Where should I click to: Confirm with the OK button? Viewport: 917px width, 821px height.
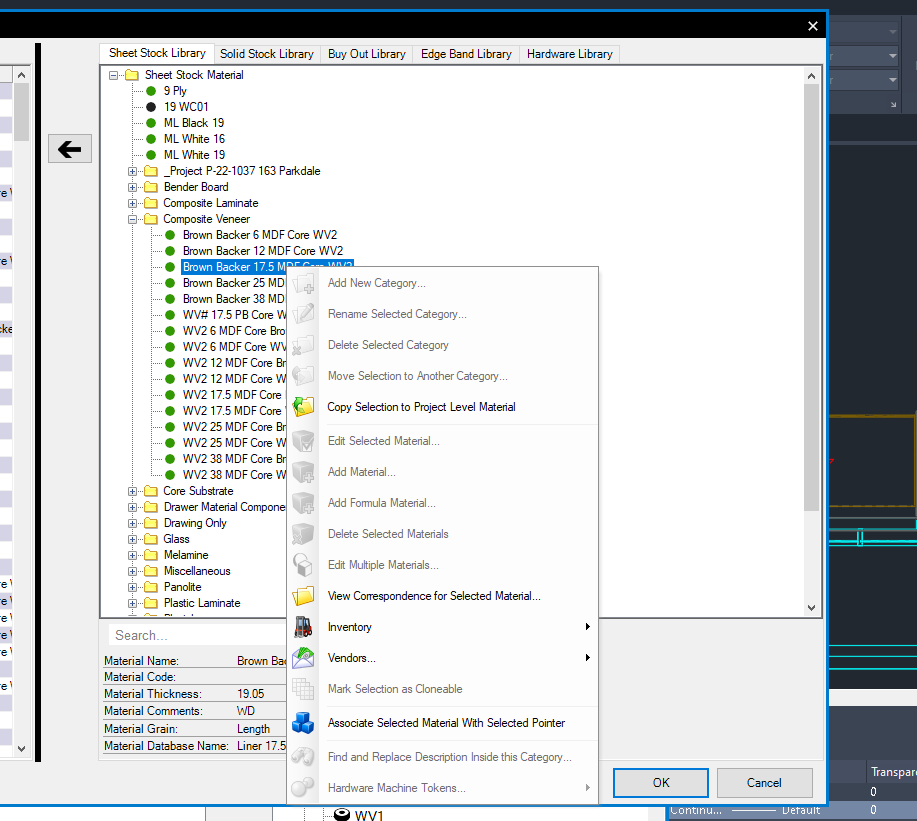click(661, 783)
